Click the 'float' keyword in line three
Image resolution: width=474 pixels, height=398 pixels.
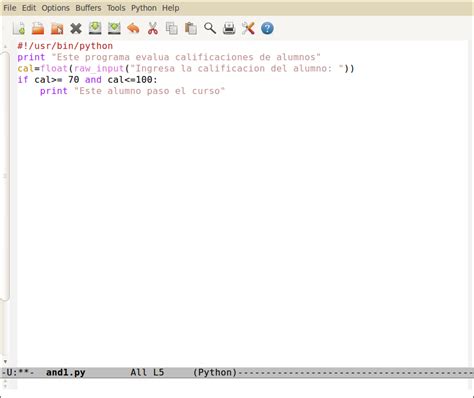pos(54,68)
